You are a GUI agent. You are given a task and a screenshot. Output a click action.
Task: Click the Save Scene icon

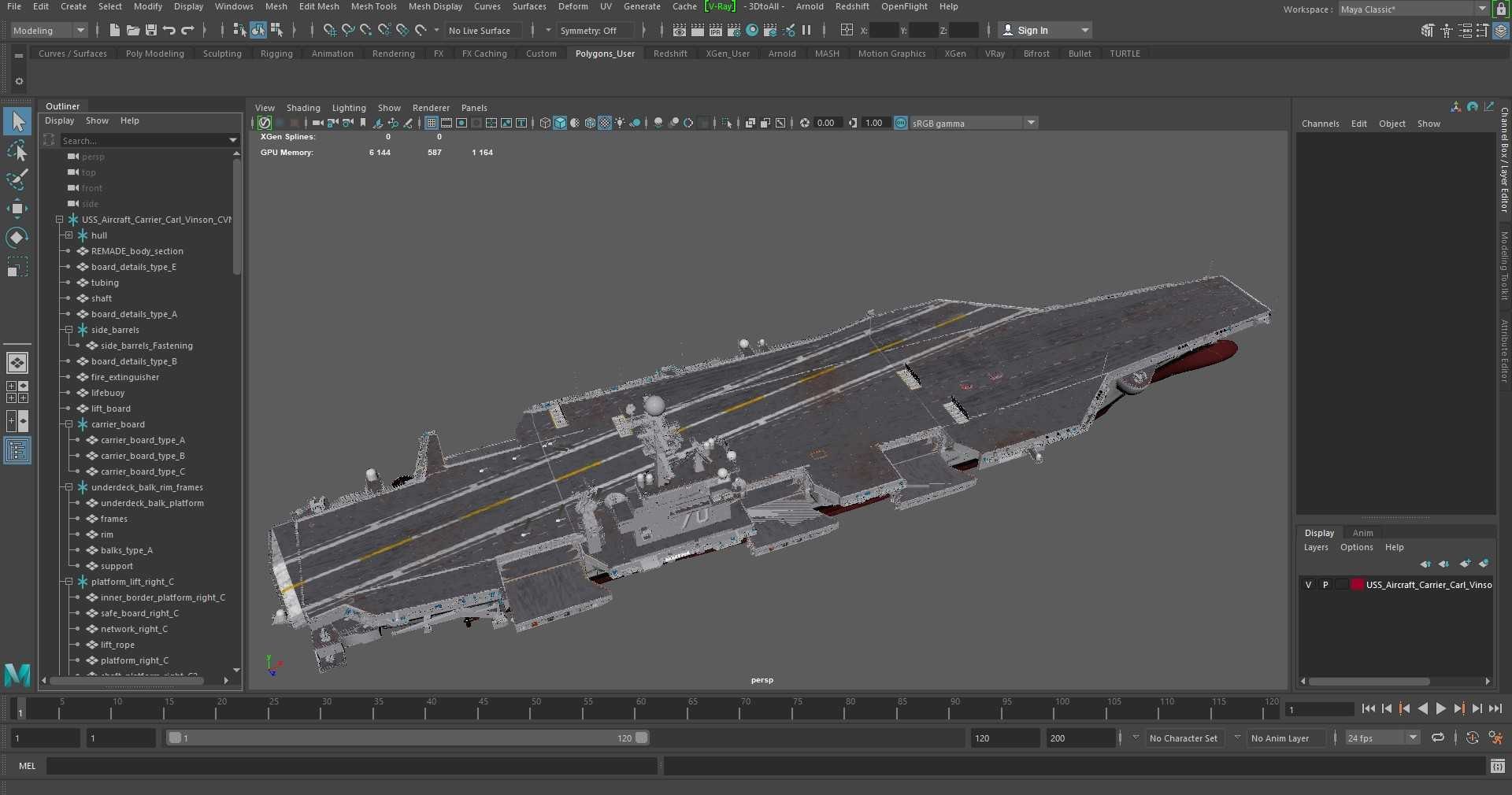151,30
